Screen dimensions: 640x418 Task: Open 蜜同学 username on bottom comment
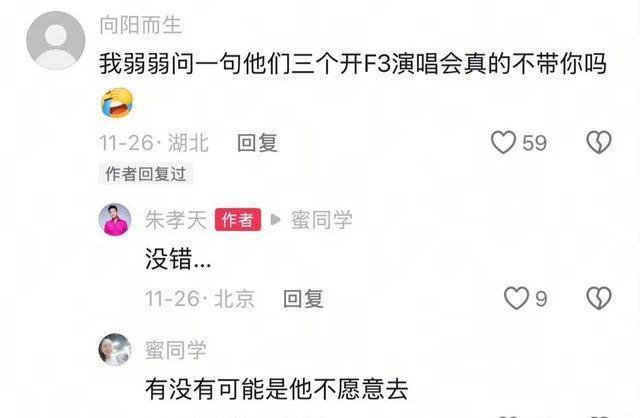[x=176, y=350]
